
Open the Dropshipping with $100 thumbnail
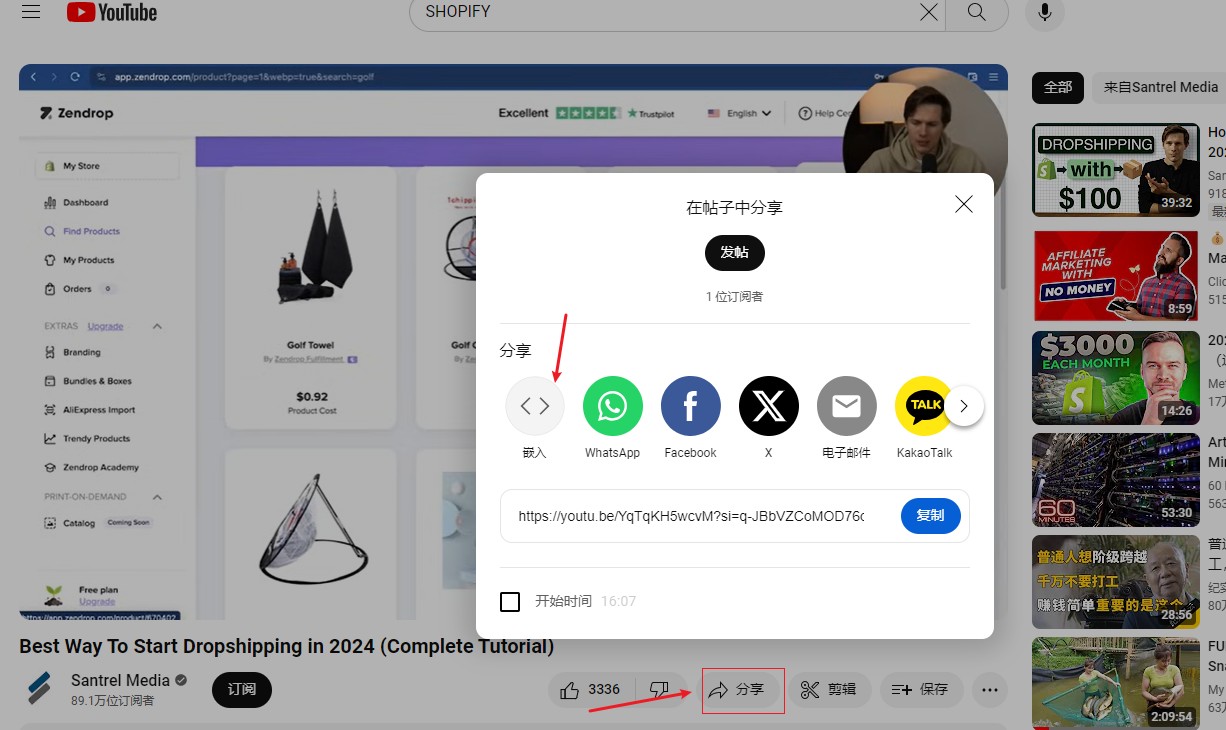pos(1116,170)
